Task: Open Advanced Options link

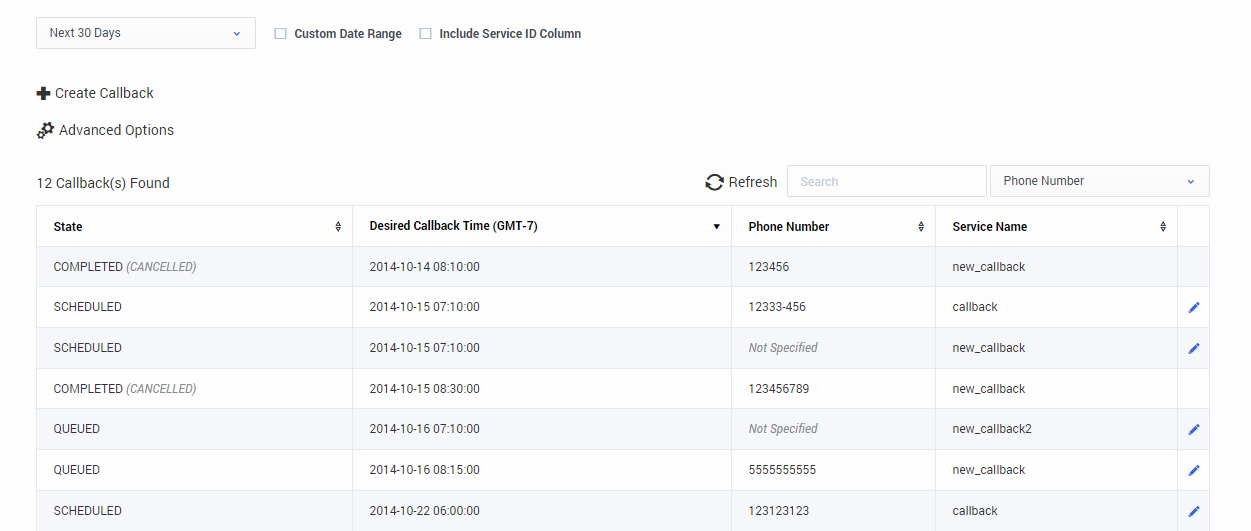Action: coord(116,130)
